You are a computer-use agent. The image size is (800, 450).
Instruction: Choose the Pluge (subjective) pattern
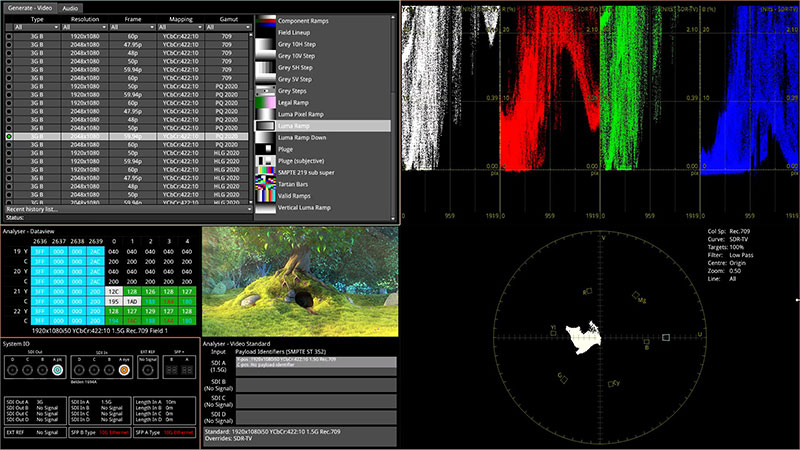pyautogui.click(x=266, y=159)
